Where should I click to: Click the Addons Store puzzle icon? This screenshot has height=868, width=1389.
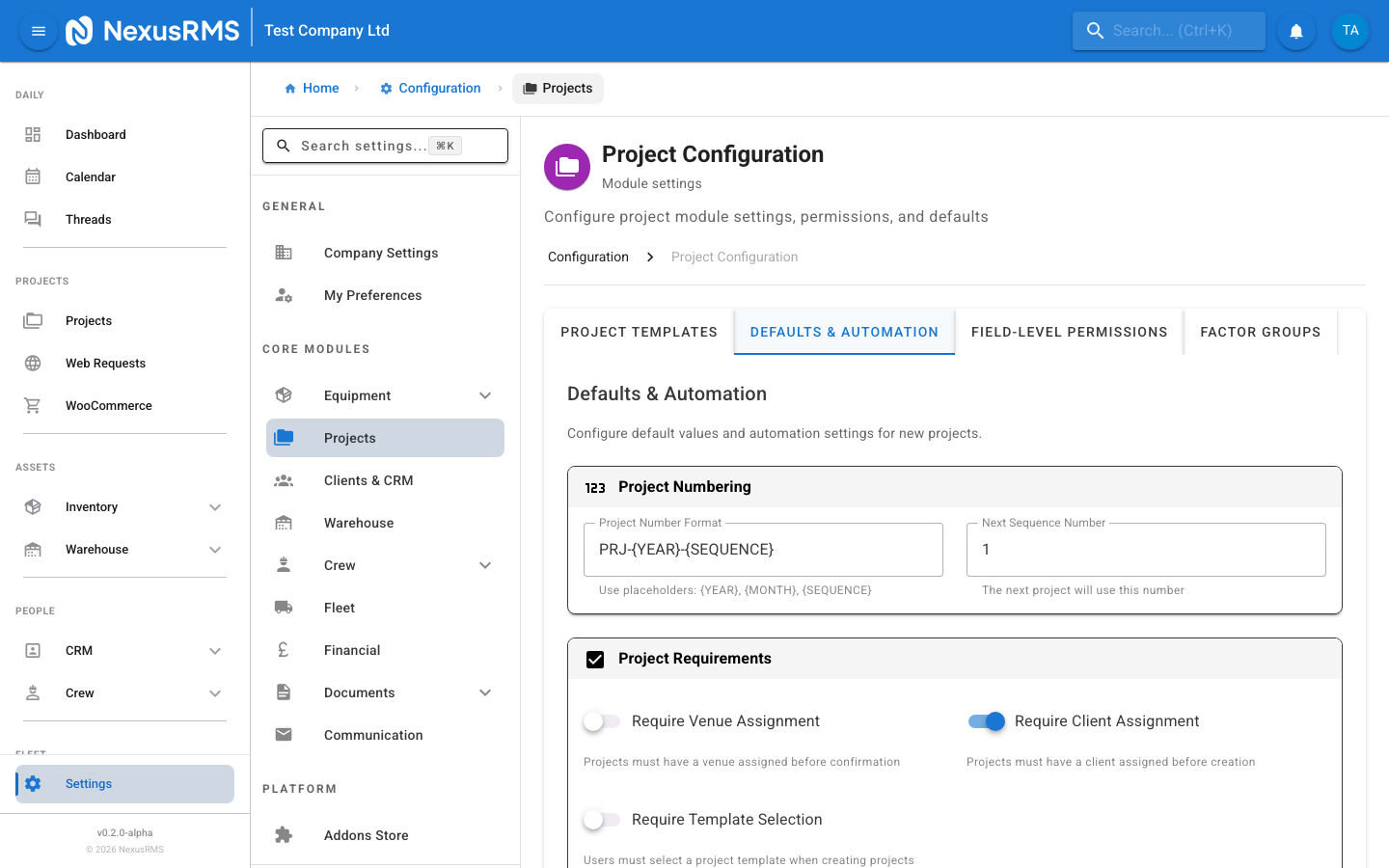coord(283,834)
